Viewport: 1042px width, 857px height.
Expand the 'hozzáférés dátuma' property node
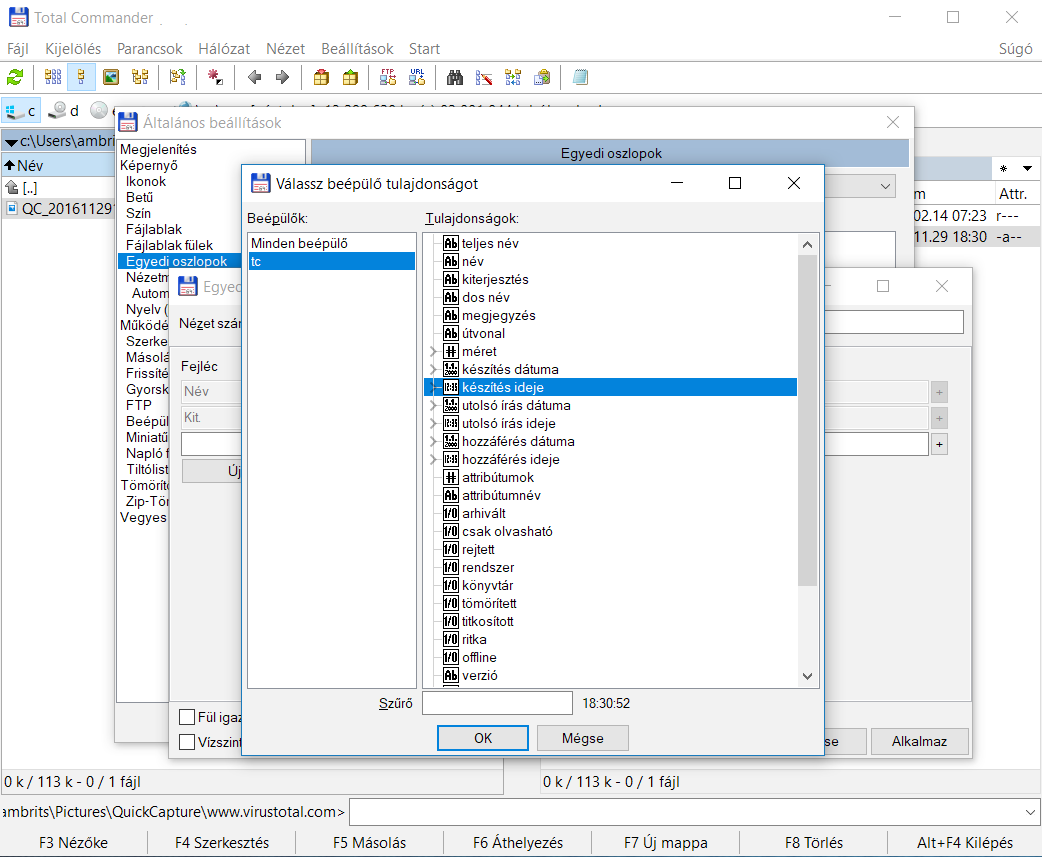click(433, 442)
